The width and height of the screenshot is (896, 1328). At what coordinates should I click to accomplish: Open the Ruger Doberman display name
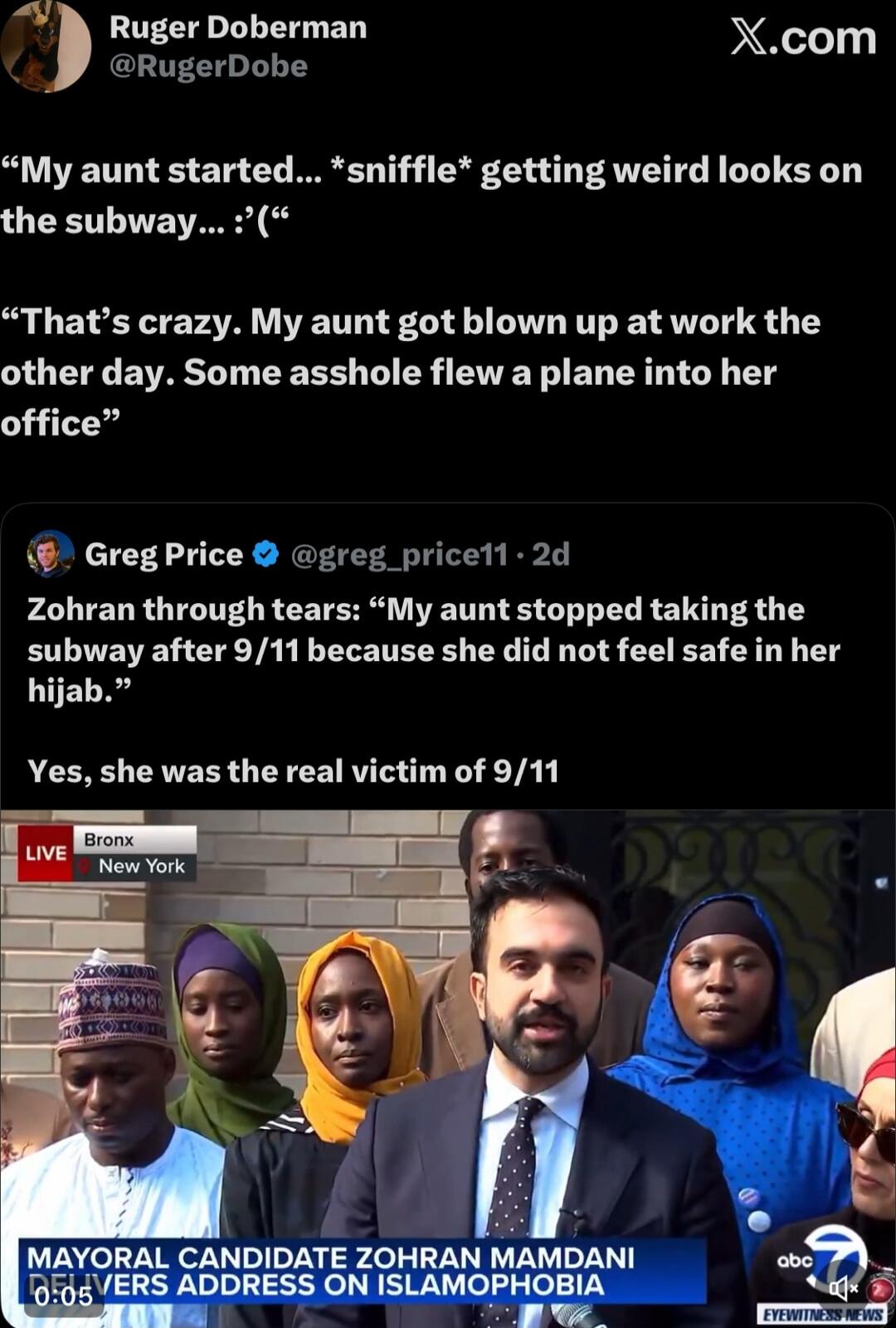238,27
